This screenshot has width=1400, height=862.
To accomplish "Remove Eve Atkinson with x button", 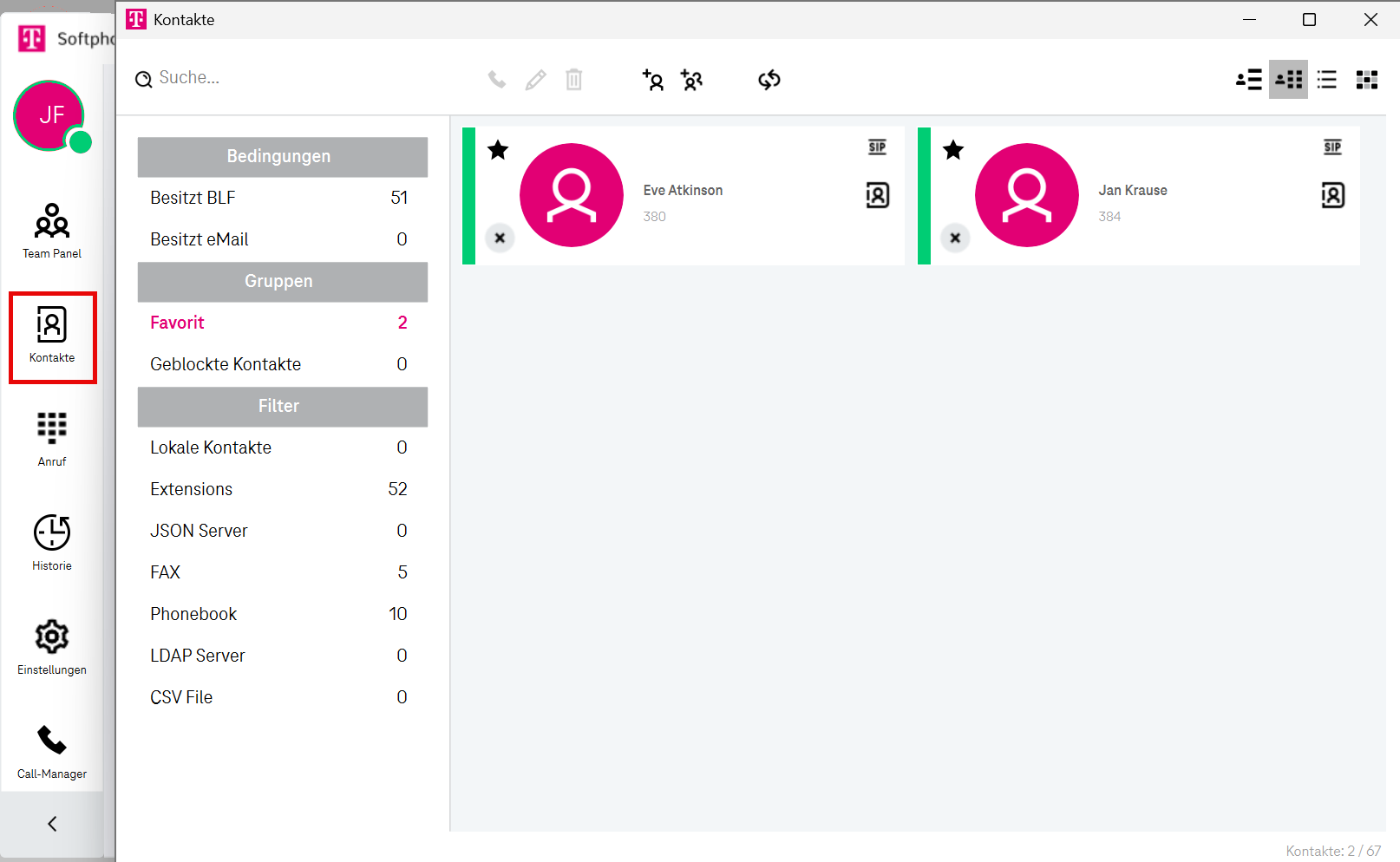I will point(500,238).
